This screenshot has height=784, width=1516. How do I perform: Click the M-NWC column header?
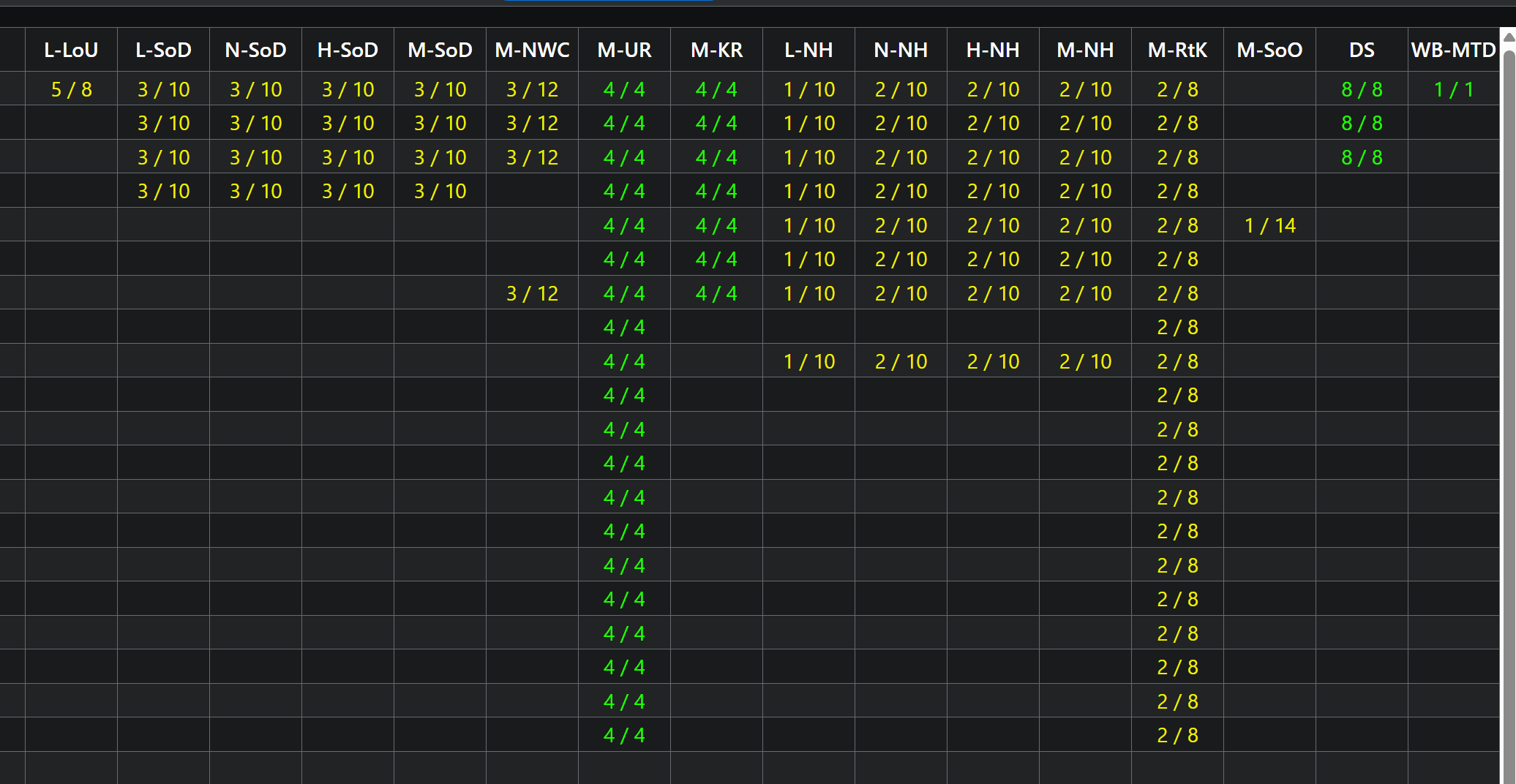532,50
